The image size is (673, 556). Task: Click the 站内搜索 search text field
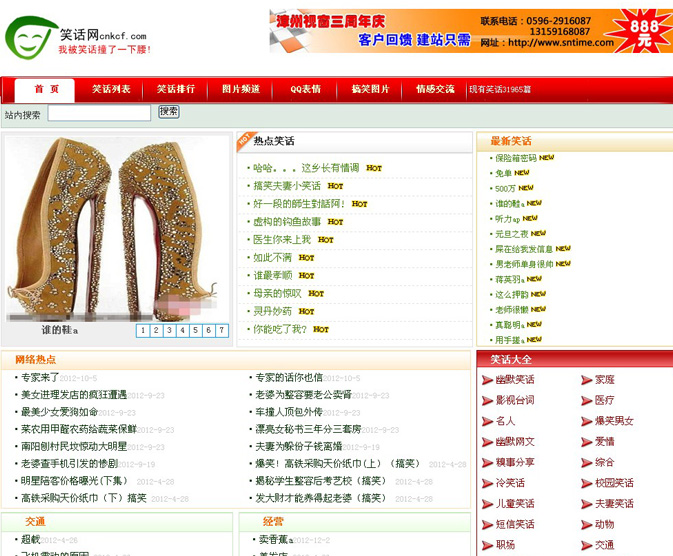(99, 114)
